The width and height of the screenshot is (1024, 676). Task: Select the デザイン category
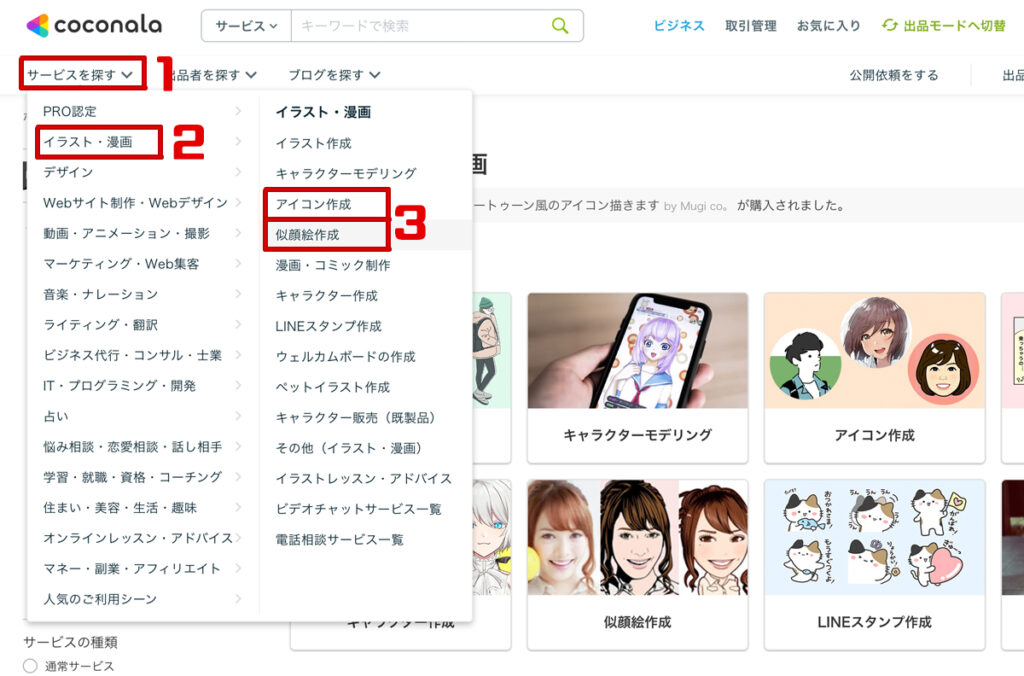[68, 172]
